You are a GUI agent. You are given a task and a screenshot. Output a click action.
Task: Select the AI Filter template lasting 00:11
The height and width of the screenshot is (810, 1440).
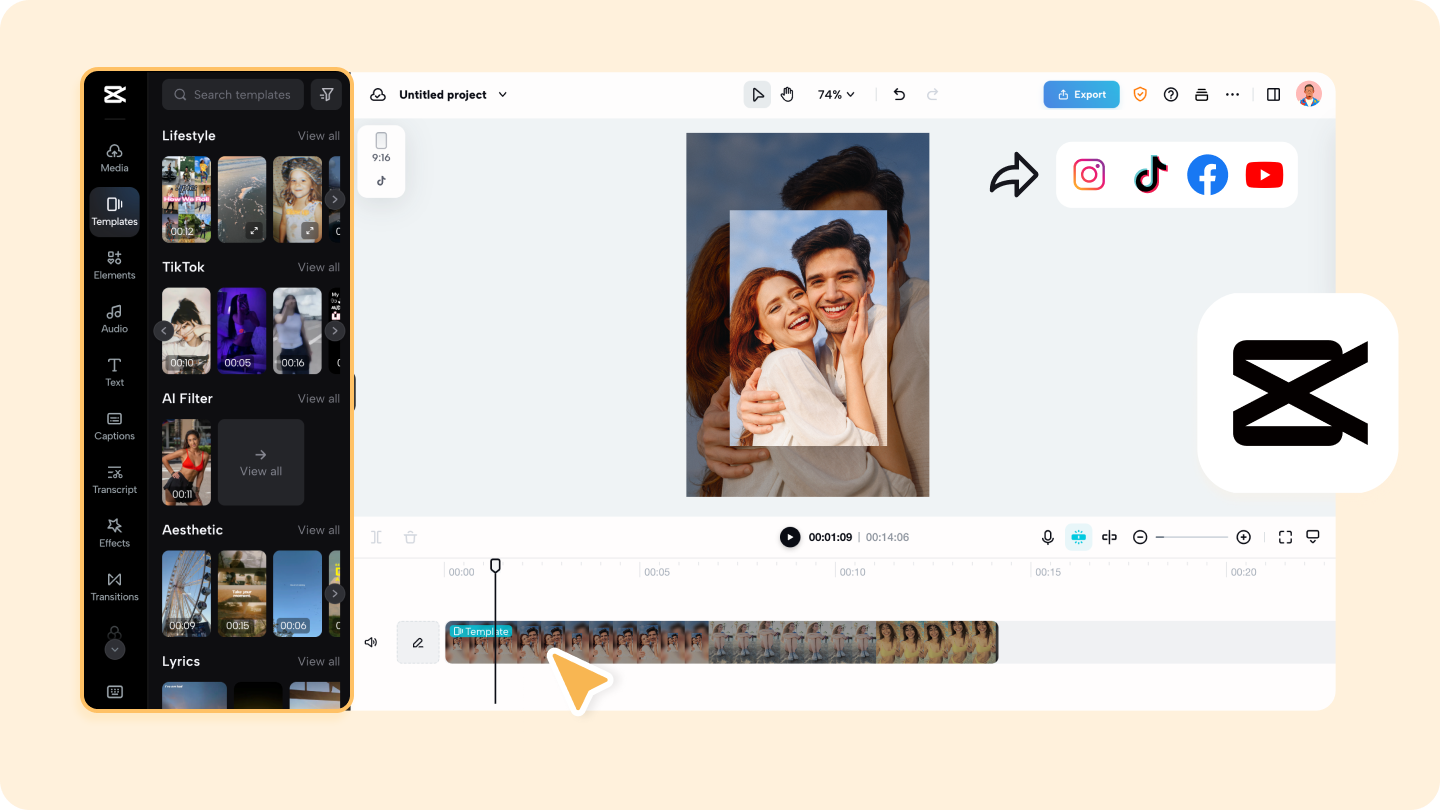(x=187, y=462)
